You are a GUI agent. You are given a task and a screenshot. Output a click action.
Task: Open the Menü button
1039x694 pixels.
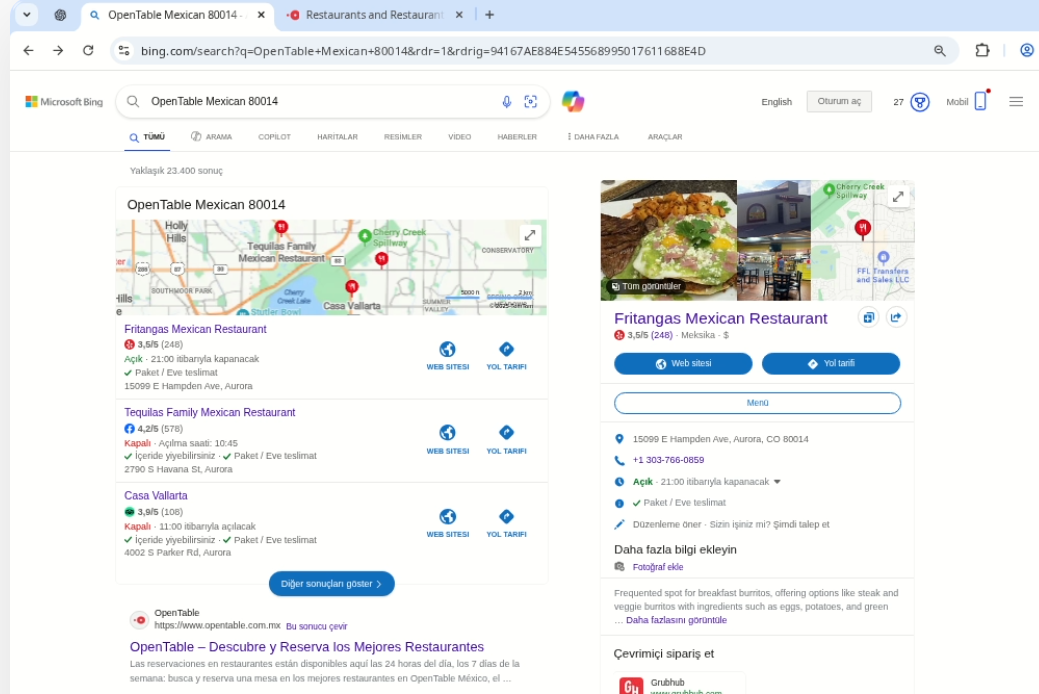click(x=757, y=403)
